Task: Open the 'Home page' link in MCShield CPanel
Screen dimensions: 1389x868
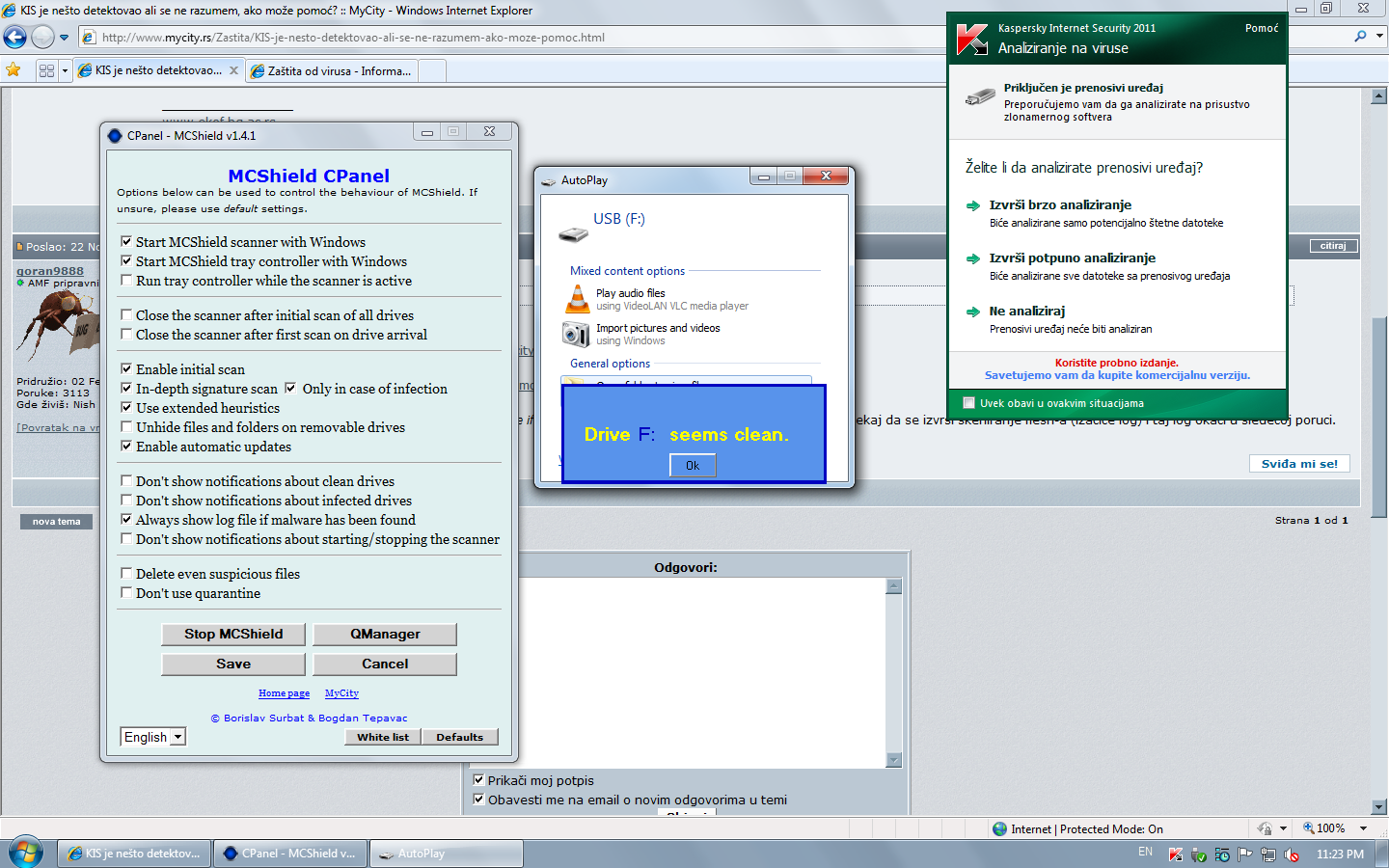Action: point(284,693)
